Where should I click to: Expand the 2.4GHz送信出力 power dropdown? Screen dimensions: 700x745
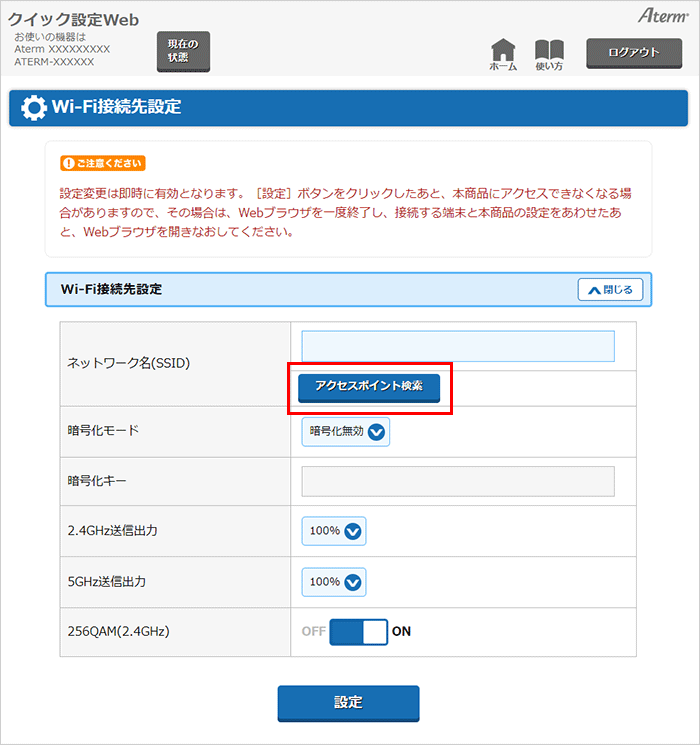tap(334, 531)
